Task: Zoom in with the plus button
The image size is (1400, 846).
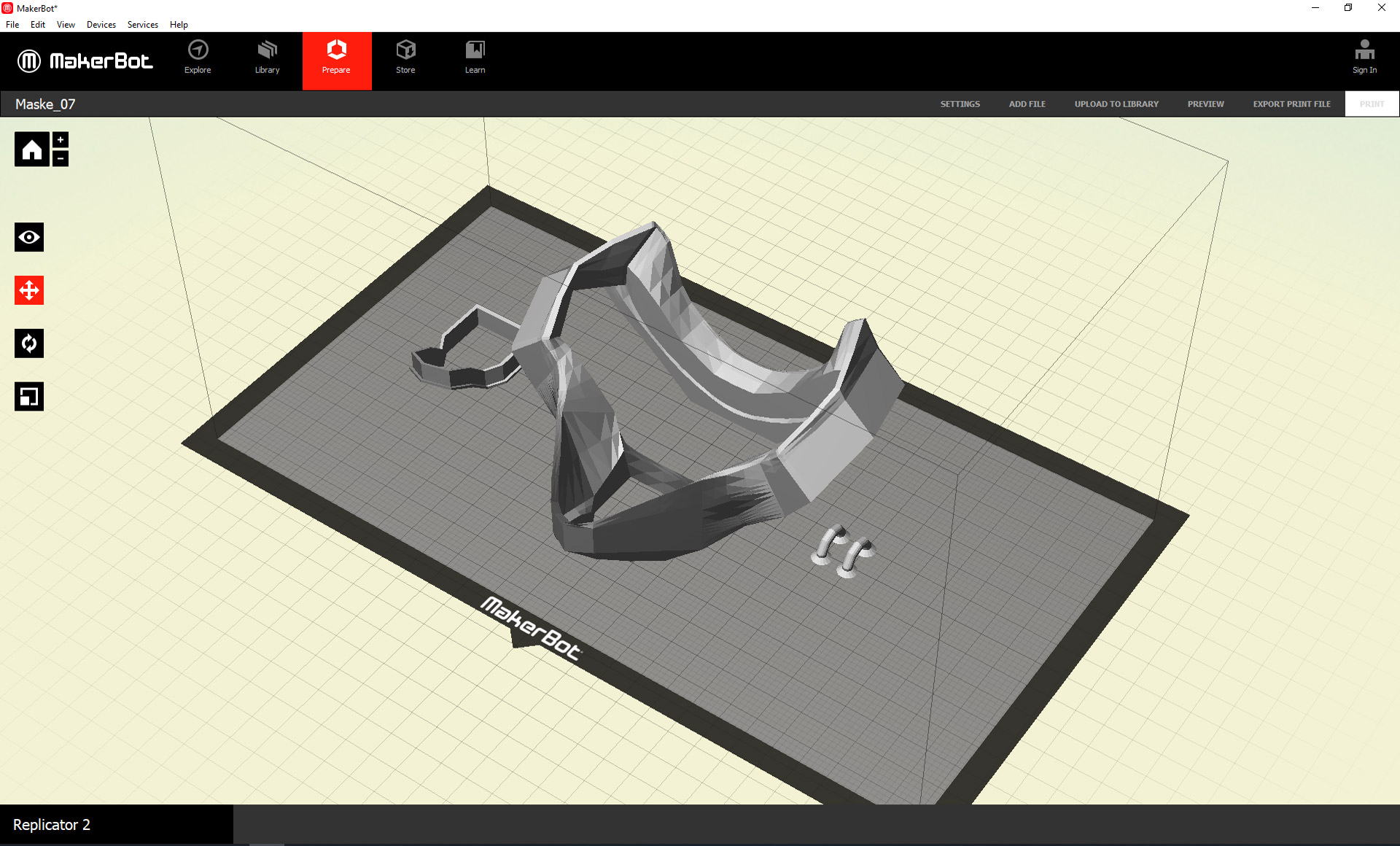Action: 61,140
